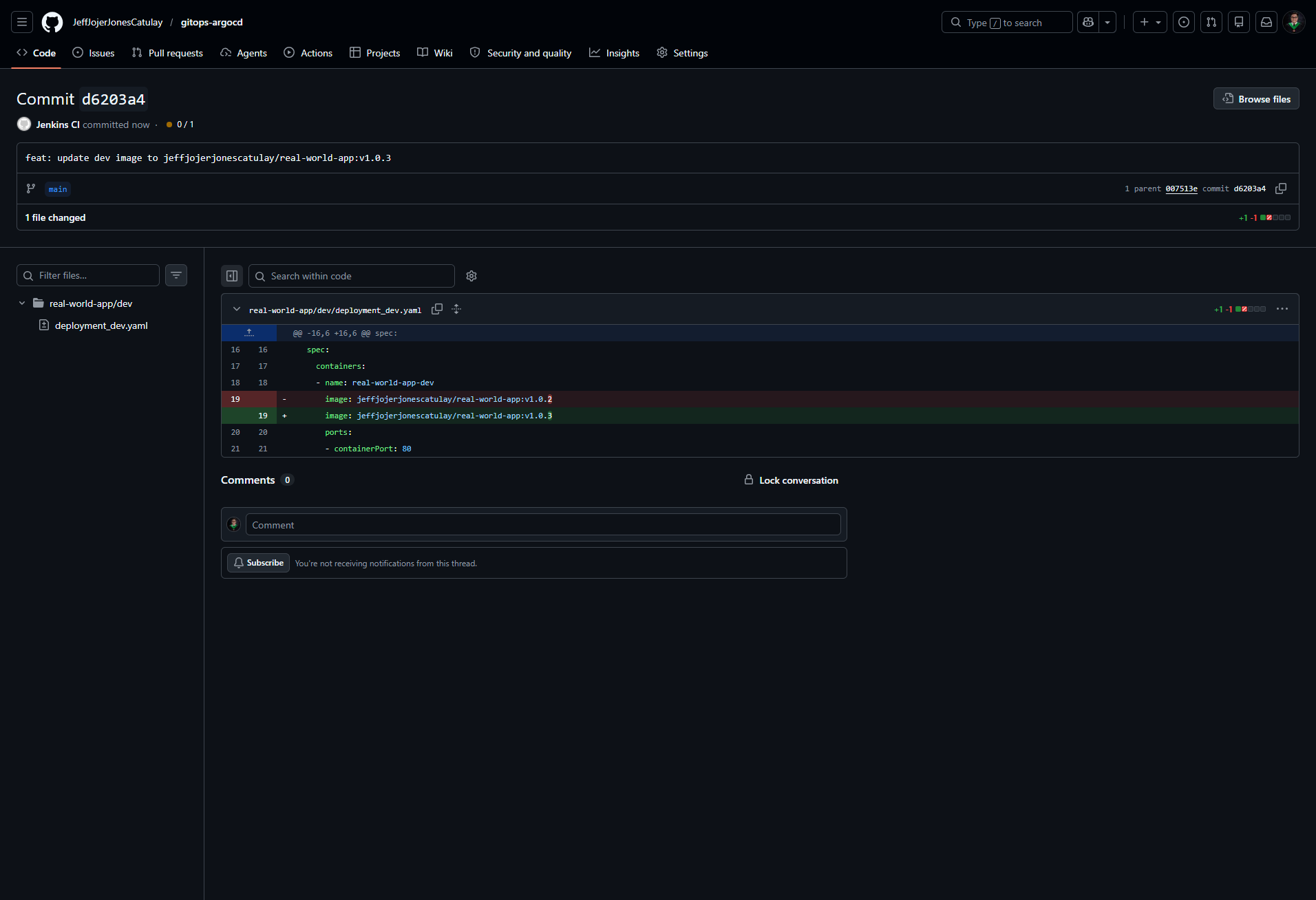Collapse the real-world-app/dev folder

pos(22,303)
